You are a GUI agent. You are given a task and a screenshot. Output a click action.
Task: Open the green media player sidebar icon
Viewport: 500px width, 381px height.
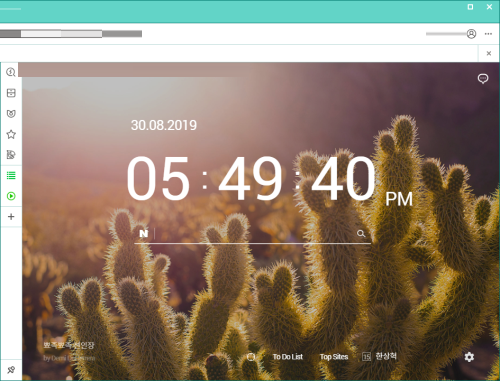(x=11, y=196)
